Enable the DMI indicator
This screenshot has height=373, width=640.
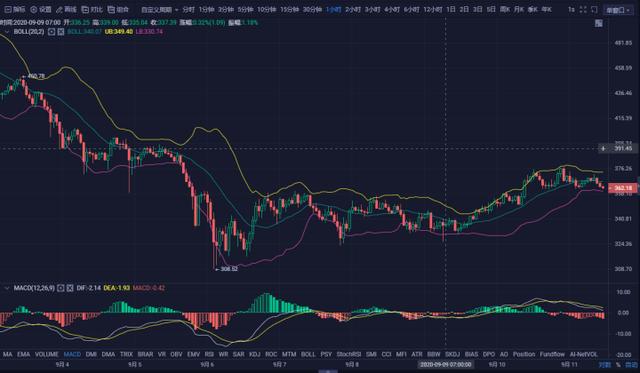point(91,354)
